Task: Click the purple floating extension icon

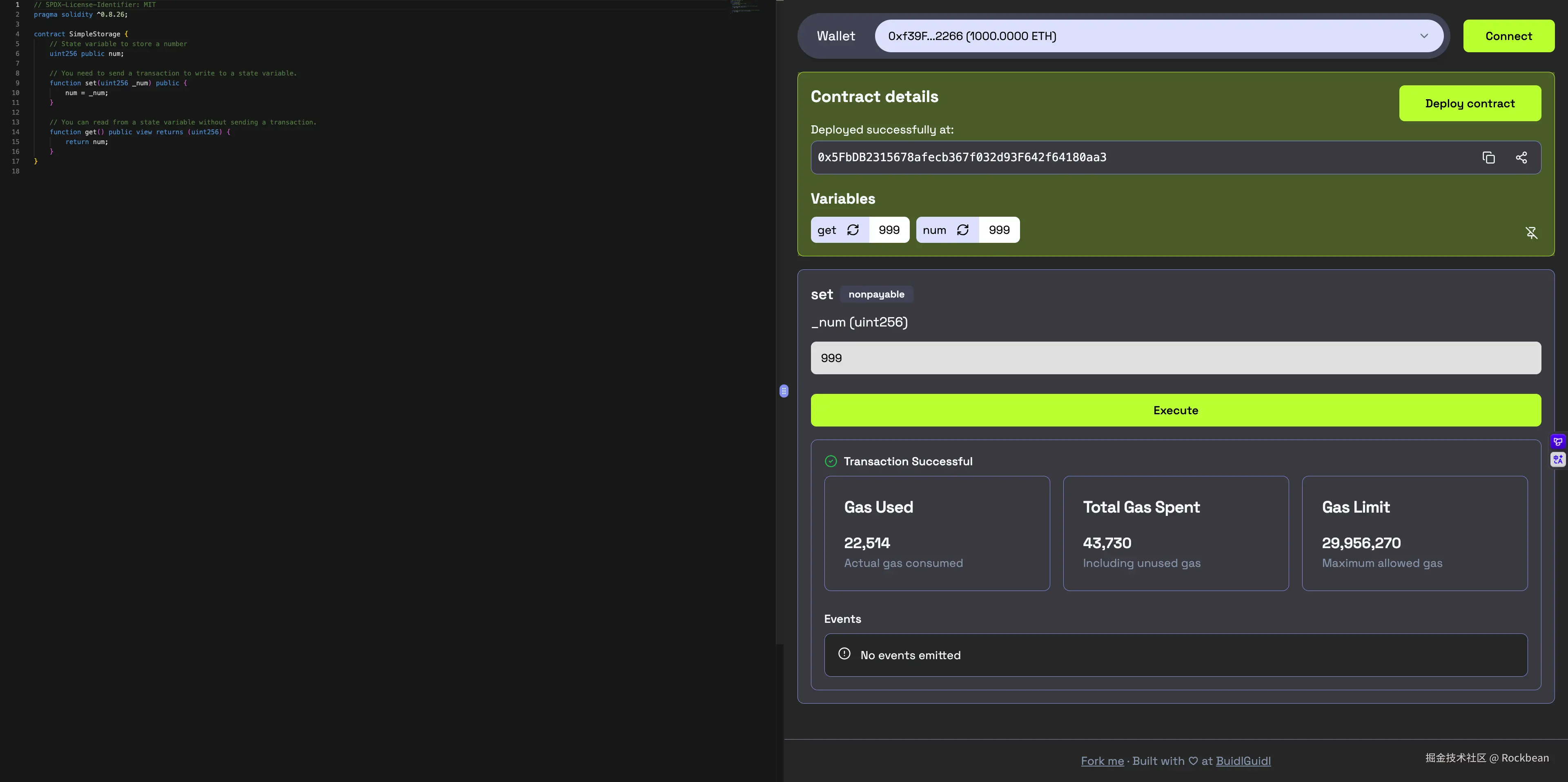Action: pyautogui.click(x=1558, y=442)
